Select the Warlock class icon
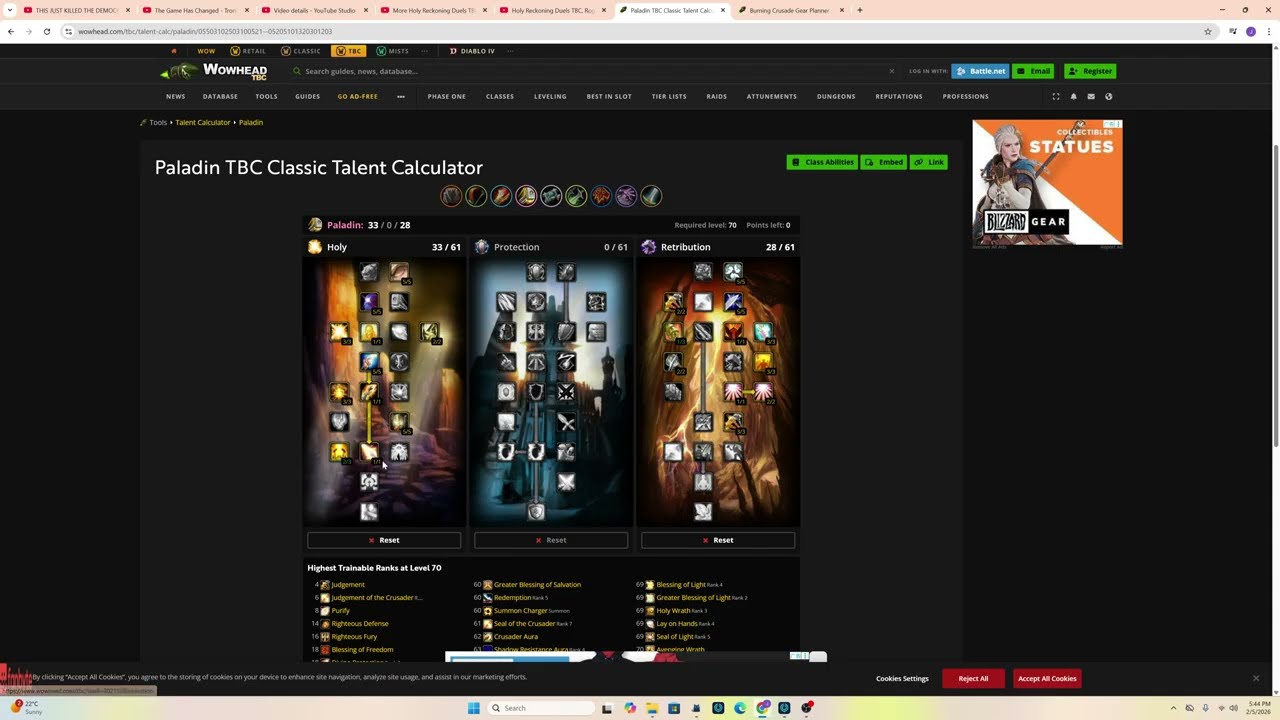The height and width of the screenshot is (720, 1280). [x=627, y=196]
